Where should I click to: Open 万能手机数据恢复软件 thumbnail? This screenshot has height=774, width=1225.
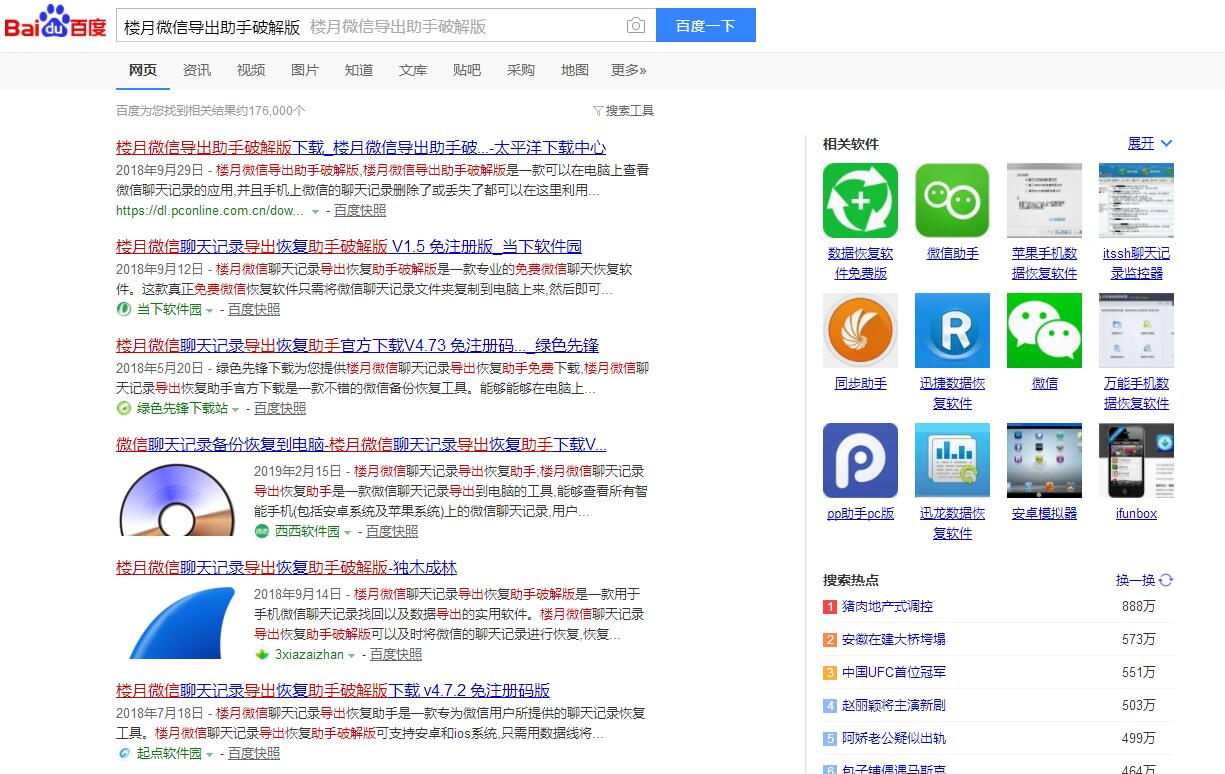[1136, 330]
